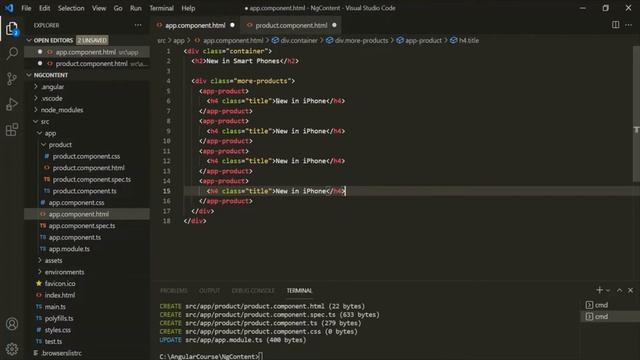
Task: Open the Manage gear icon
Action: pos(12,349)
